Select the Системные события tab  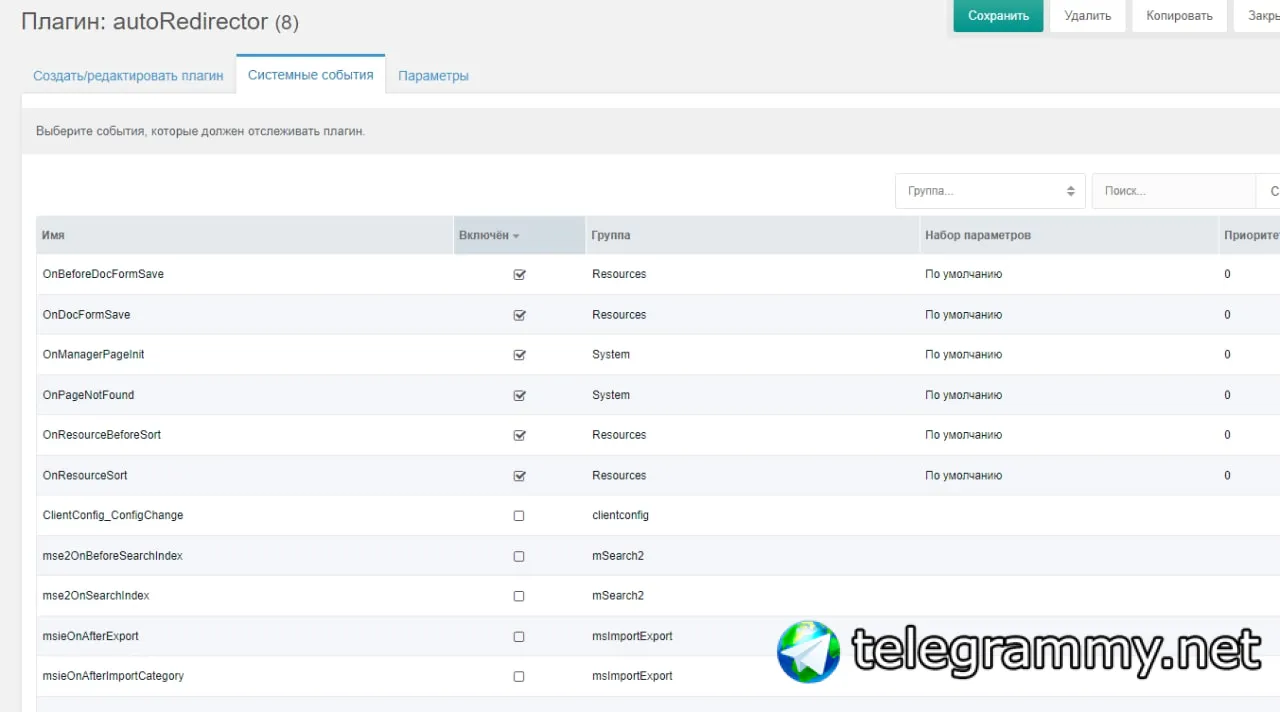click(311, 75)
